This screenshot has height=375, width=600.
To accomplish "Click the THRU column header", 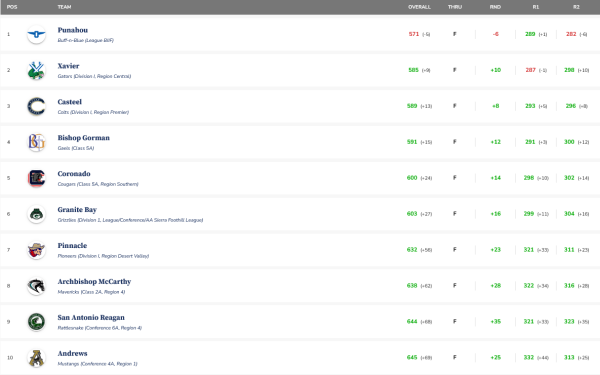I will point(455,7).
